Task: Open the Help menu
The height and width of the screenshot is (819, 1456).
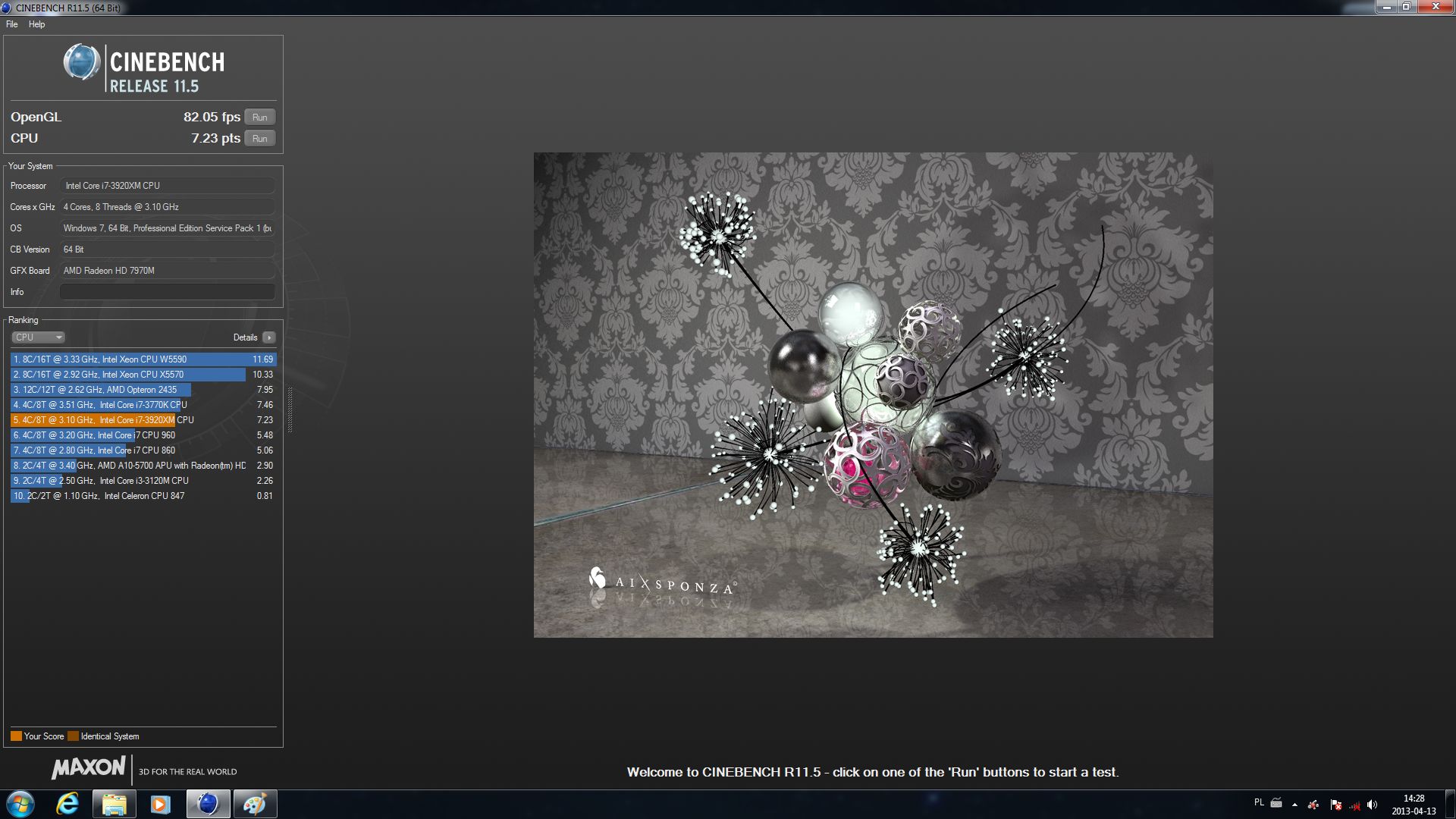Action: pos(36,24)
